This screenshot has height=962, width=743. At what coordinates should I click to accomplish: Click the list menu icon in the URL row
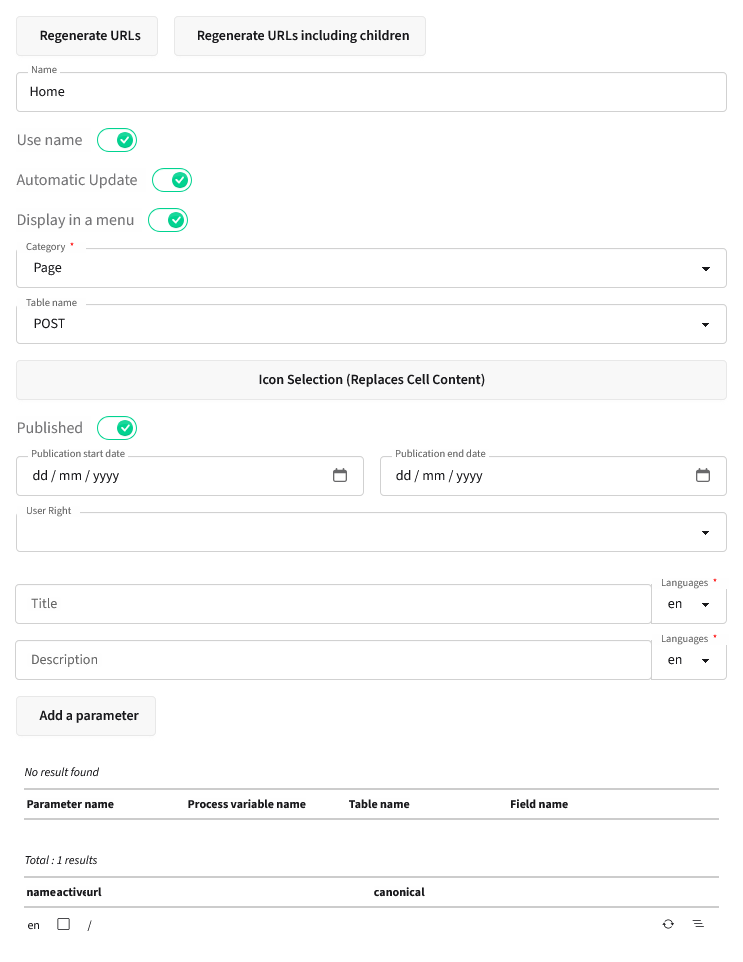point(698,924)
